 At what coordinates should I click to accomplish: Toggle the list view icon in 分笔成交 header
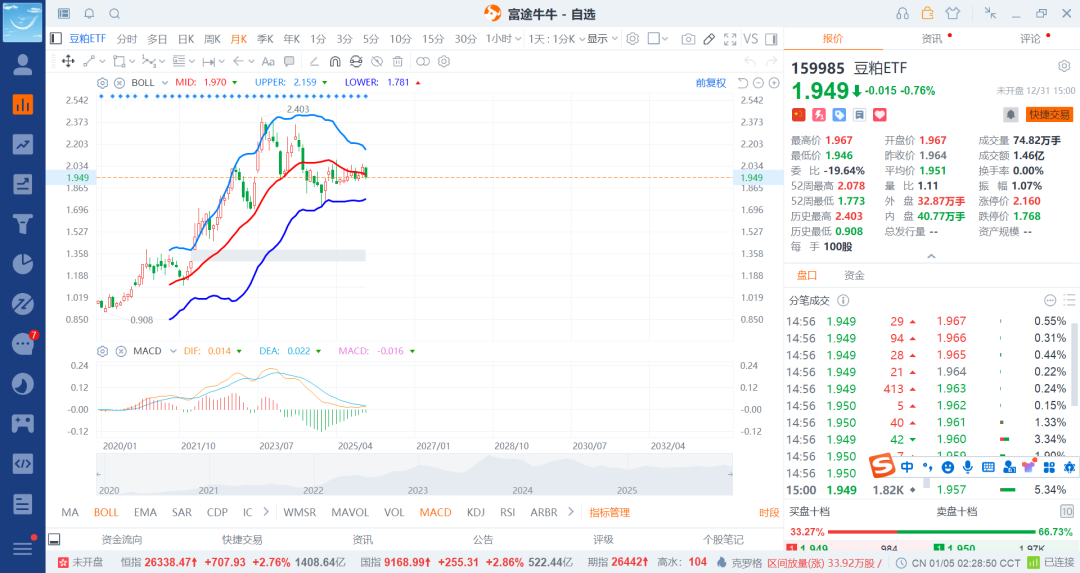(x=1069, y=300)
